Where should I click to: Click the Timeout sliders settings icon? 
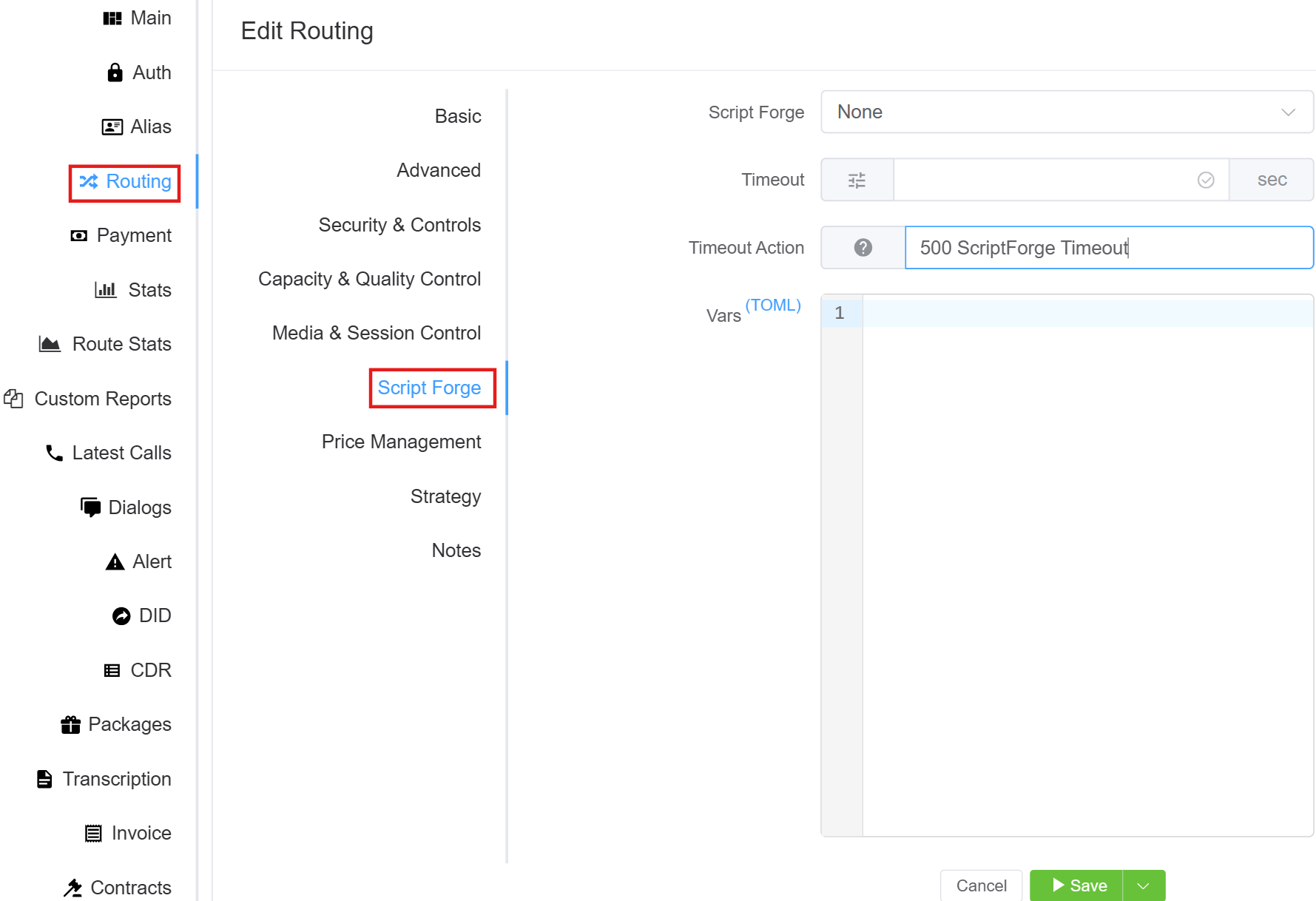tap(857, 180)
